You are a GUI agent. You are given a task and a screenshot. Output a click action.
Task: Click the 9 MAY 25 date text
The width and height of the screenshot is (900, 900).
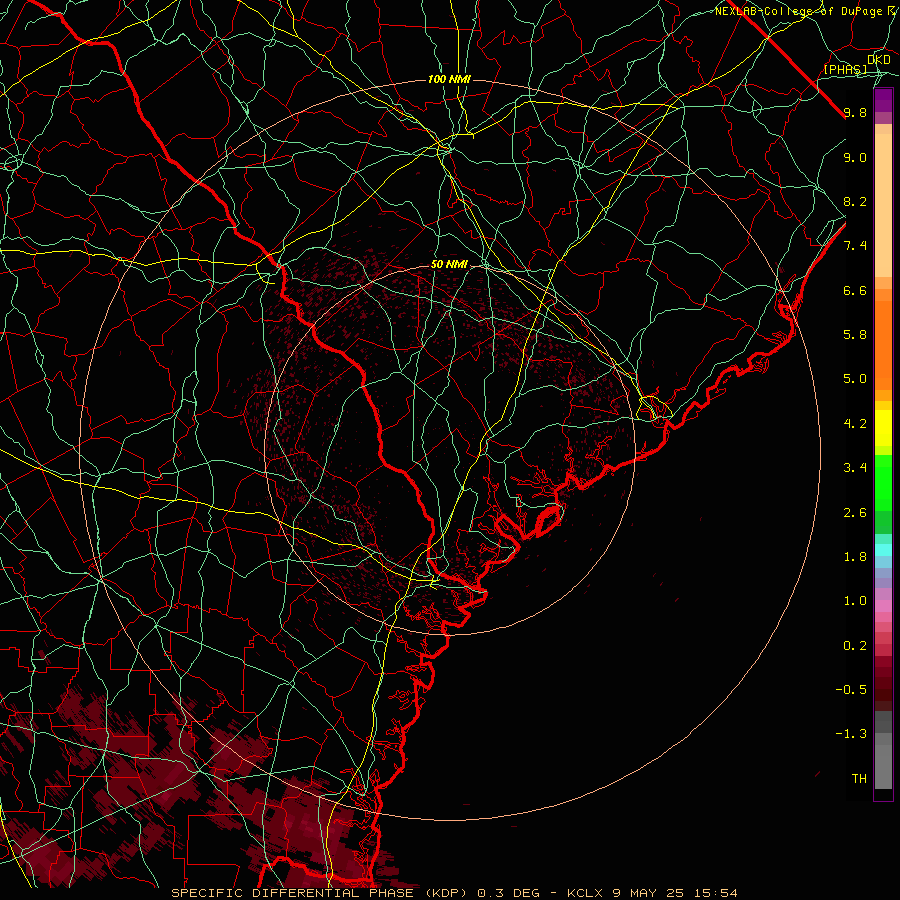point(651,893)
